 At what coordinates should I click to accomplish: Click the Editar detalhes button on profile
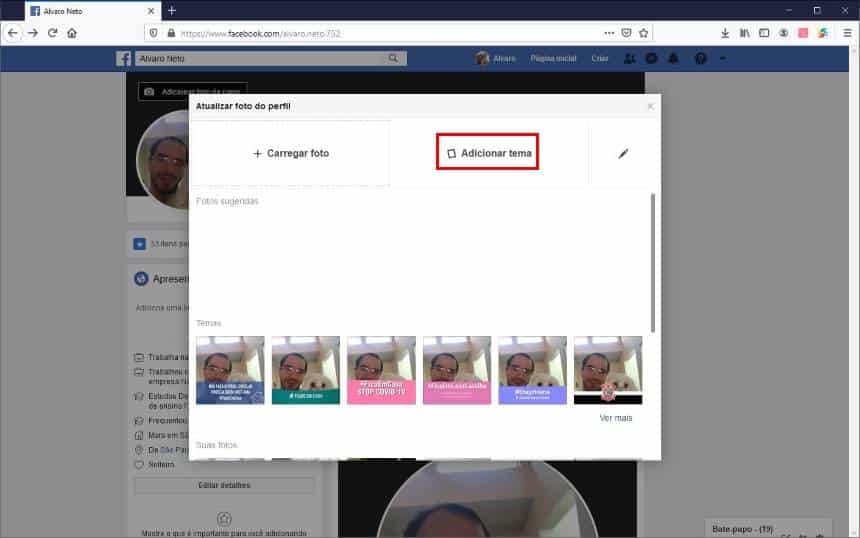224,485
